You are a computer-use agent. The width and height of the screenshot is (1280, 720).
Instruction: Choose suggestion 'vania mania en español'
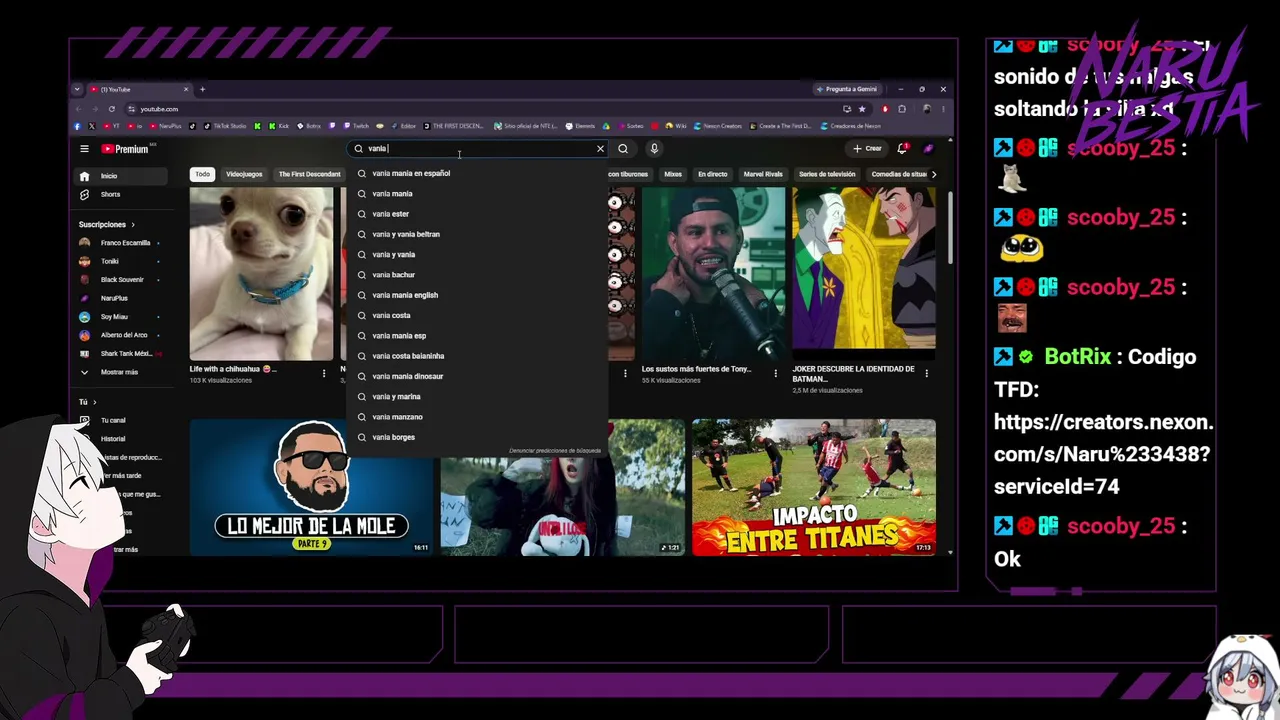(x=477, y=173)
